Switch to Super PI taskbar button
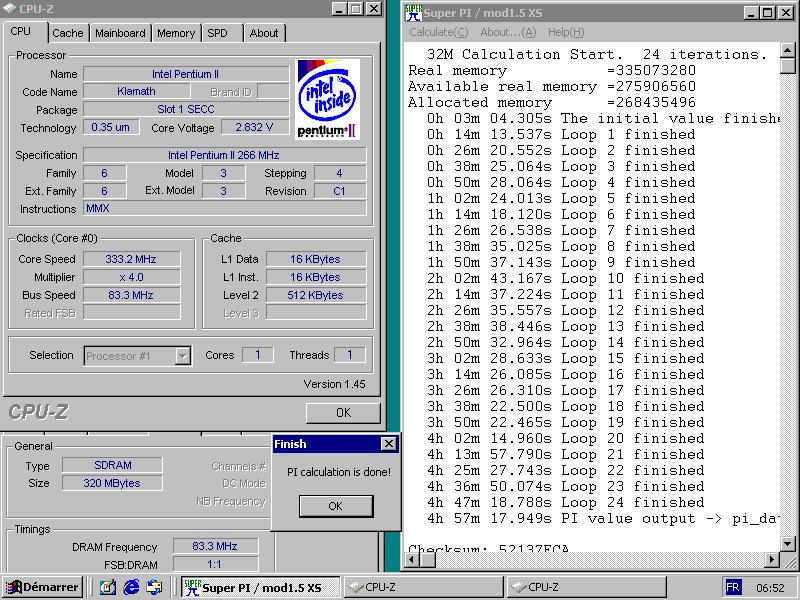This screenshot has height=600, width=800. (x=260, y=587)
